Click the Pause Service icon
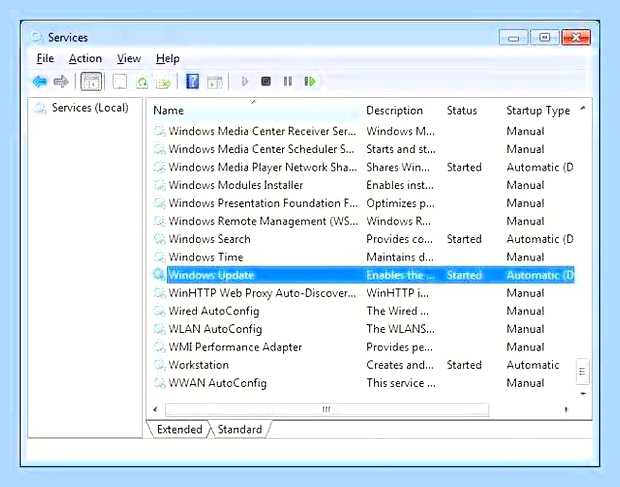The image size is (620, 487). pos(288,81)
